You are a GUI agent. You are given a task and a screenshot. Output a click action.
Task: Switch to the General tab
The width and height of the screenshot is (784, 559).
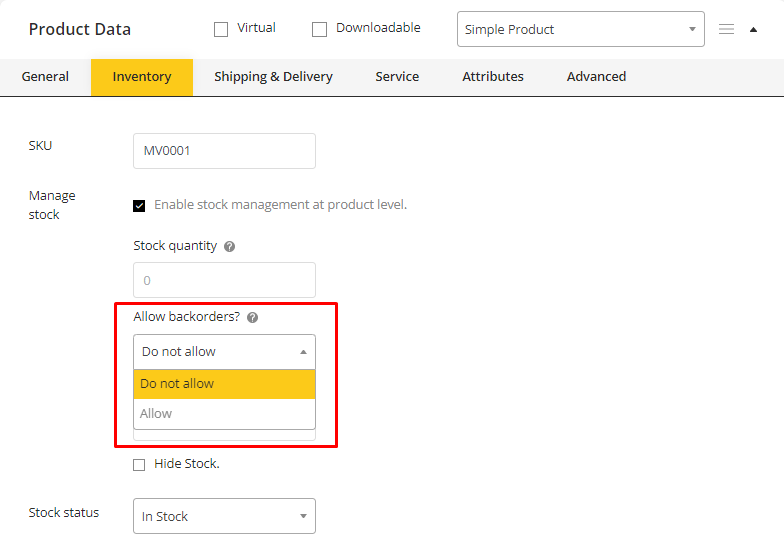[45, 77]
